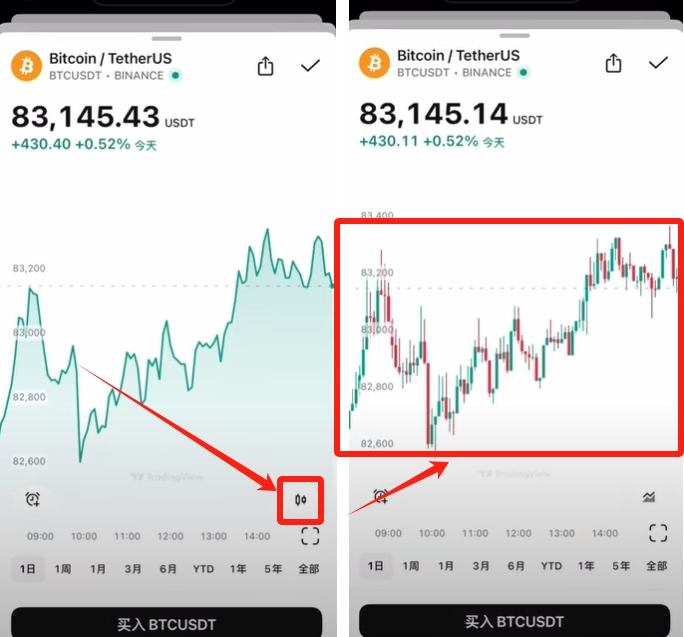Select the YTD range in right panel
Screen dimensions: 684x637
(x=551, y=566)
